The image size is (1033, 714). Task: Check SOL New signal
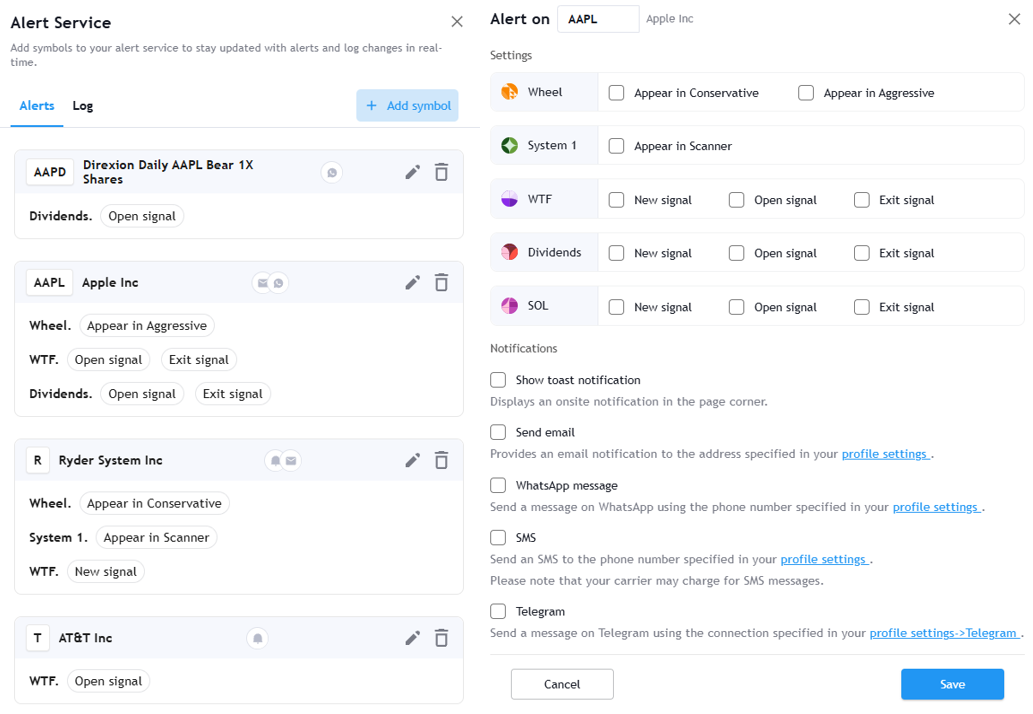coord(617,307)
